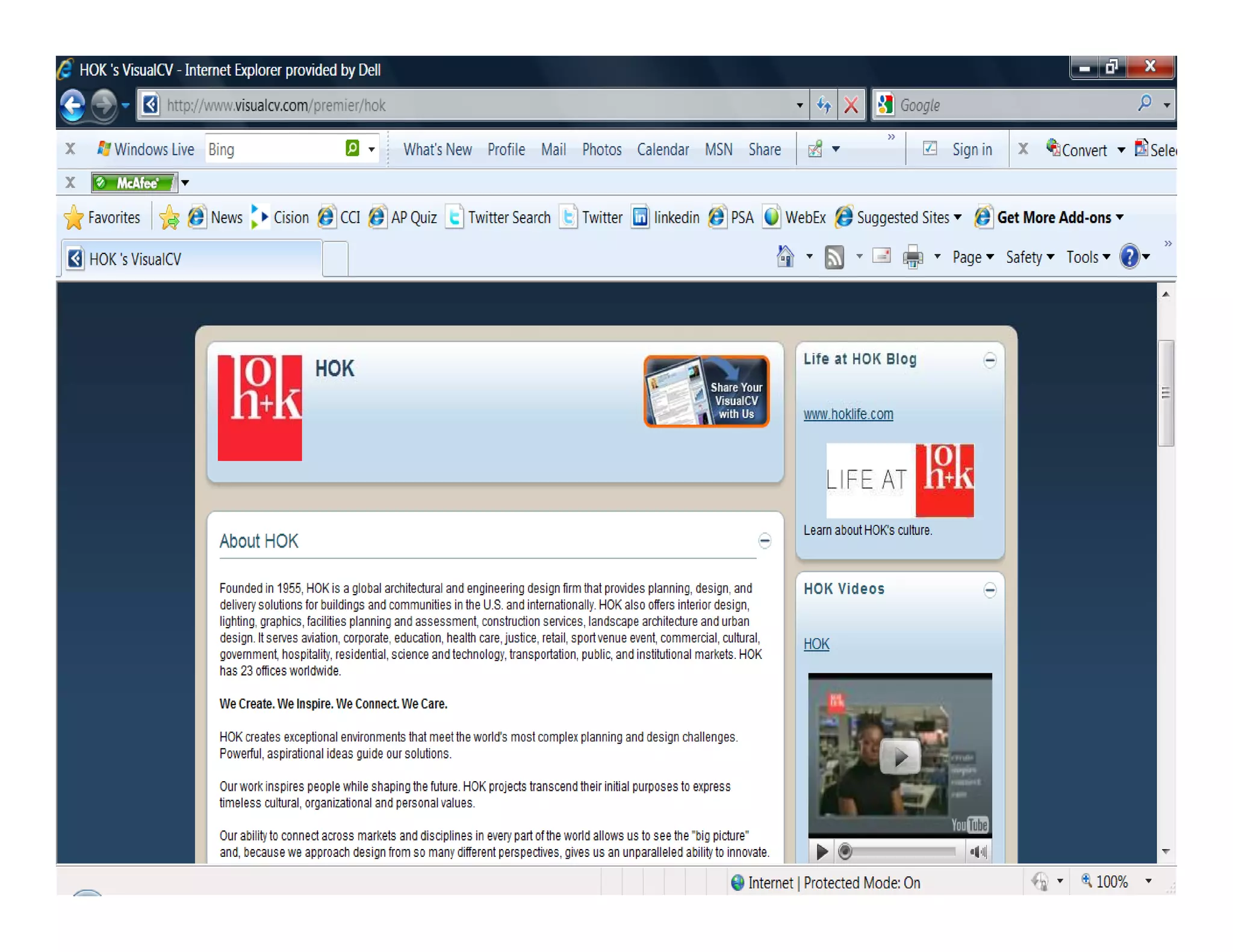1233x952 pixels.
Task: Click the video progress slider knob
Action: pos(845,851)
